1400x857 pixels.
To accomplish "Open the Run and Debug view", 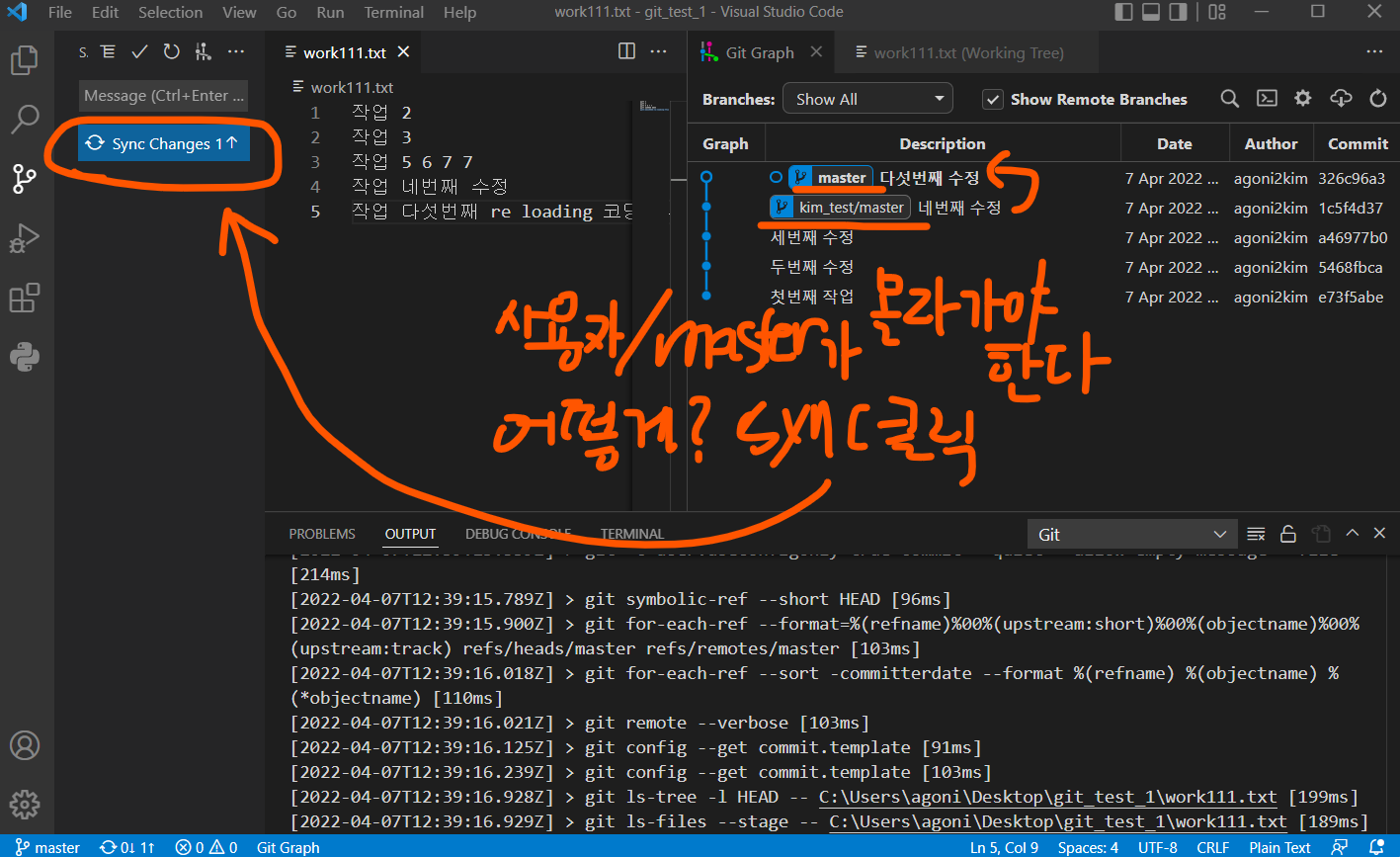I will coord(25,238).
